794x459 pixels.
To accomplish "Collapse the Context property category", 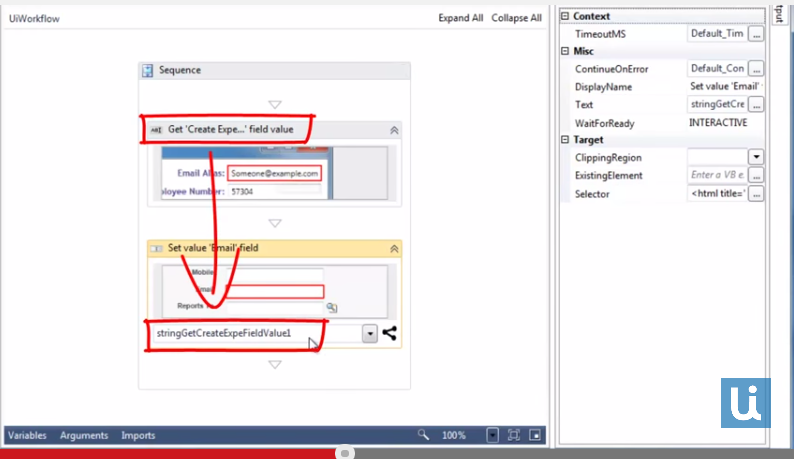I will coord(565,16).
